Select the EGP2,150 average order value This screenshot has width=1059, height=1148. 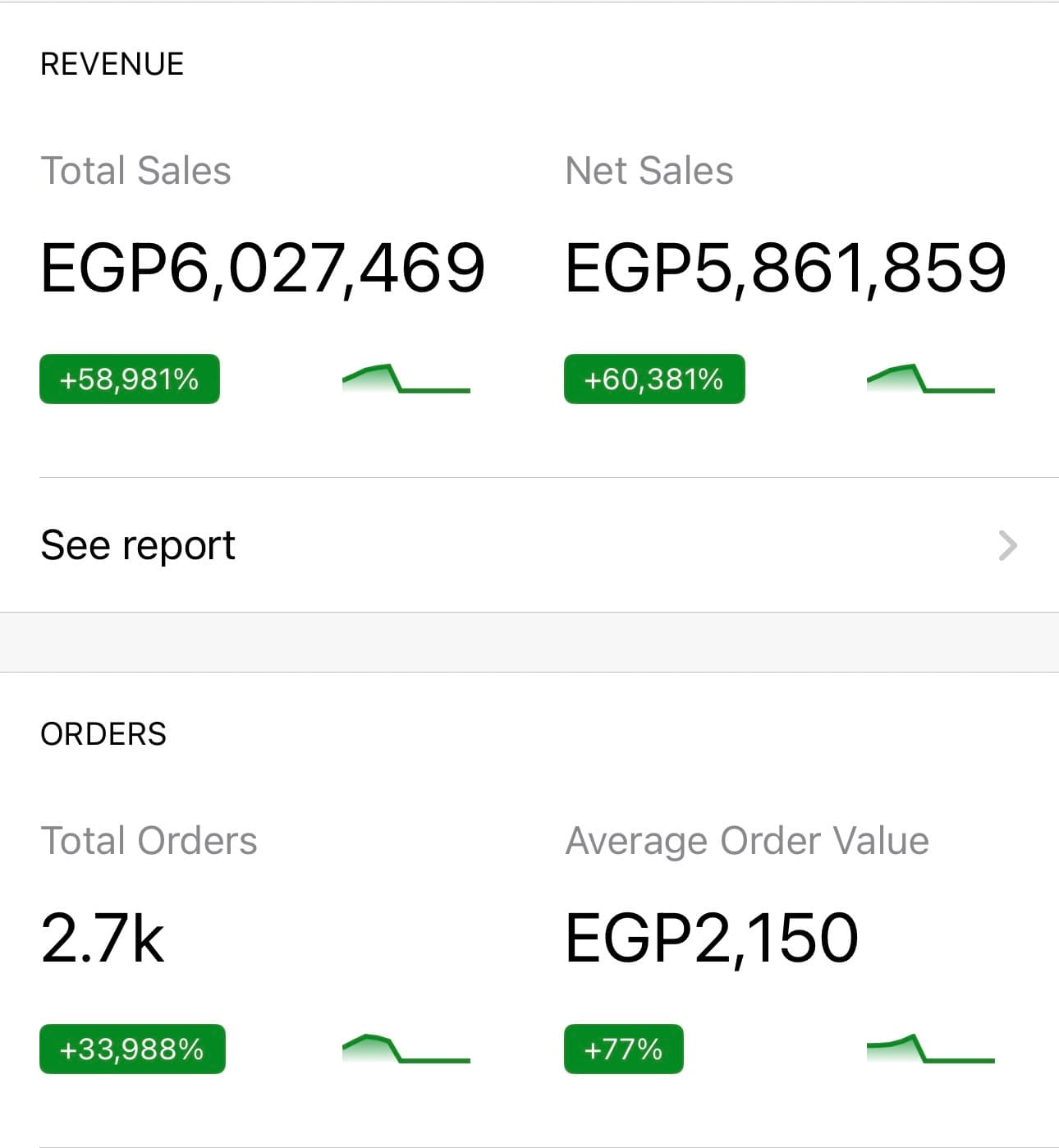[x=712, y=938]
